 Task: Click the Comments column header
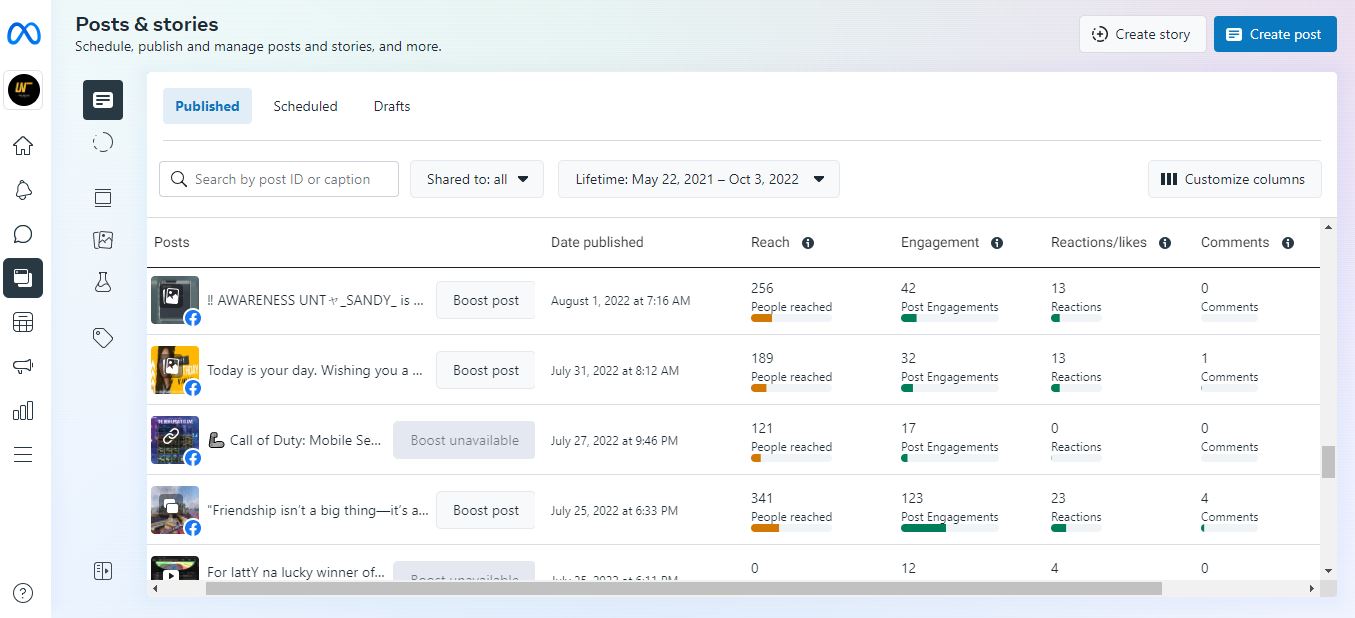pyautogui.click(x=1235, y=242)
